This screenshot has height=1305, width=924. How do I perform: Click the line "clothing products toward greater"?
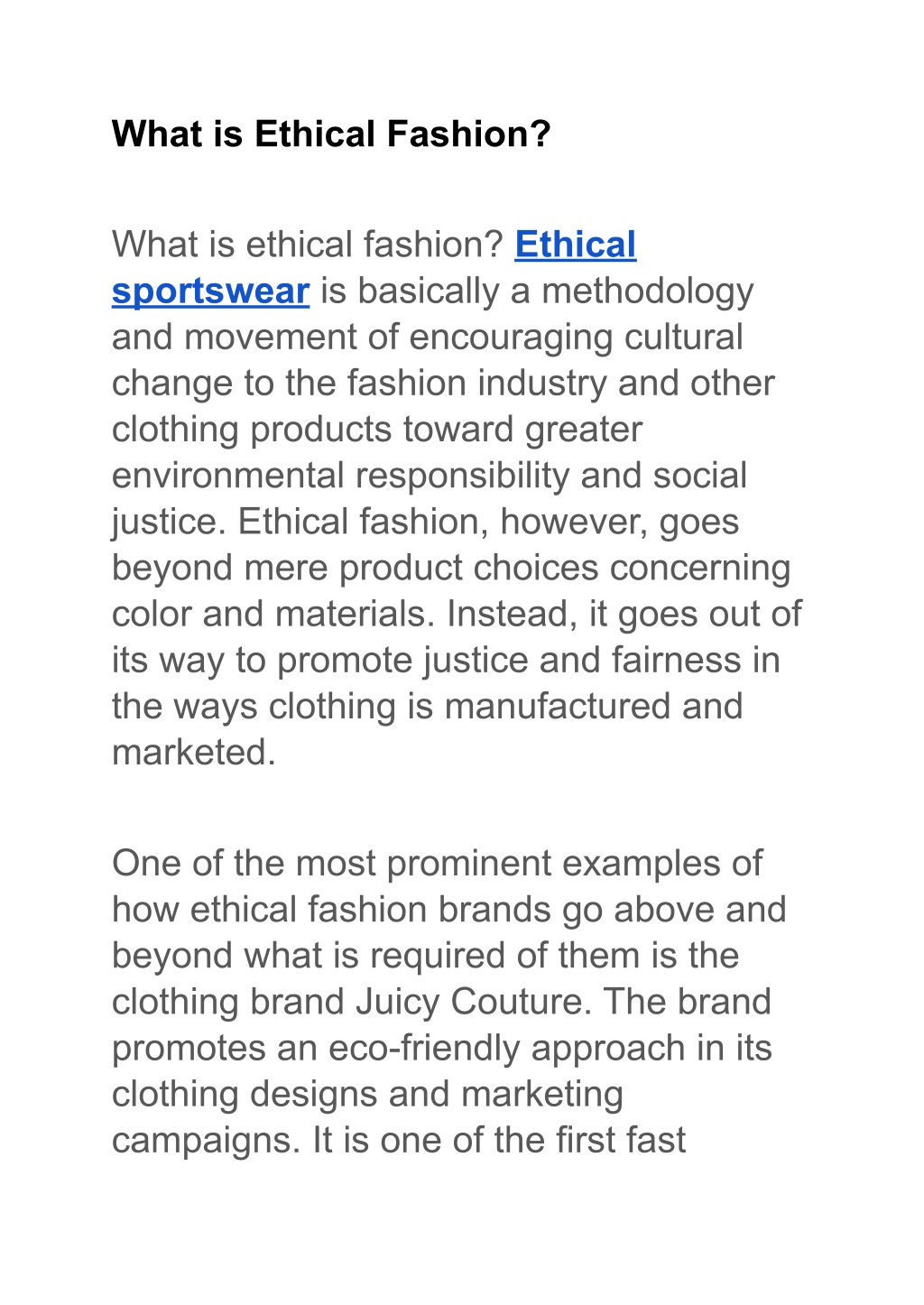click(377, 430)
